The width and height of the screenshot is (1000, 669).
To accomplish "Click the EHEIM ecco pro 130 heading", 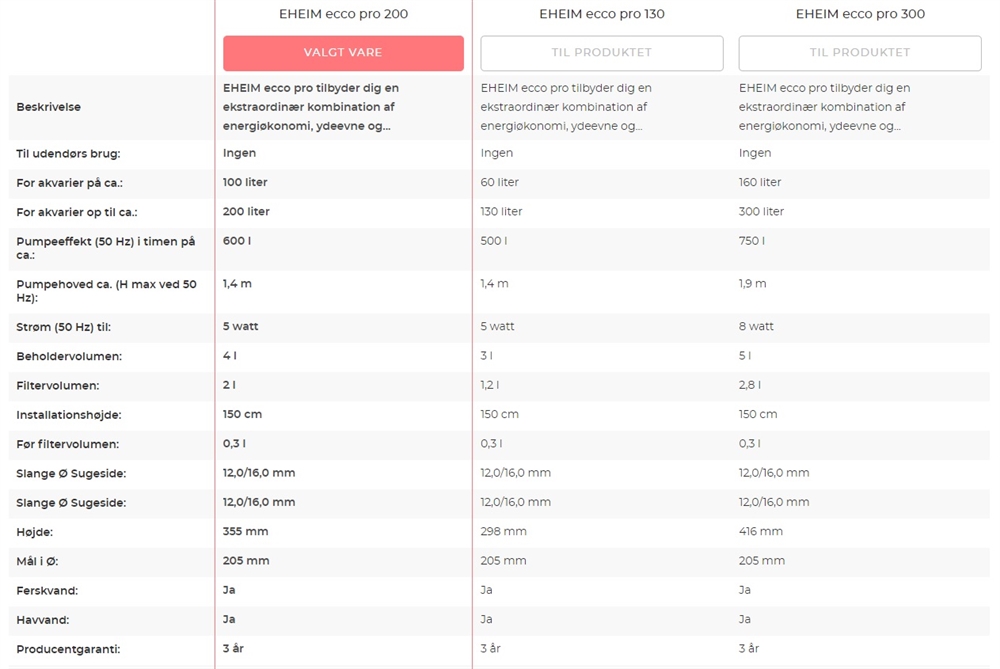I will [601, 14].
